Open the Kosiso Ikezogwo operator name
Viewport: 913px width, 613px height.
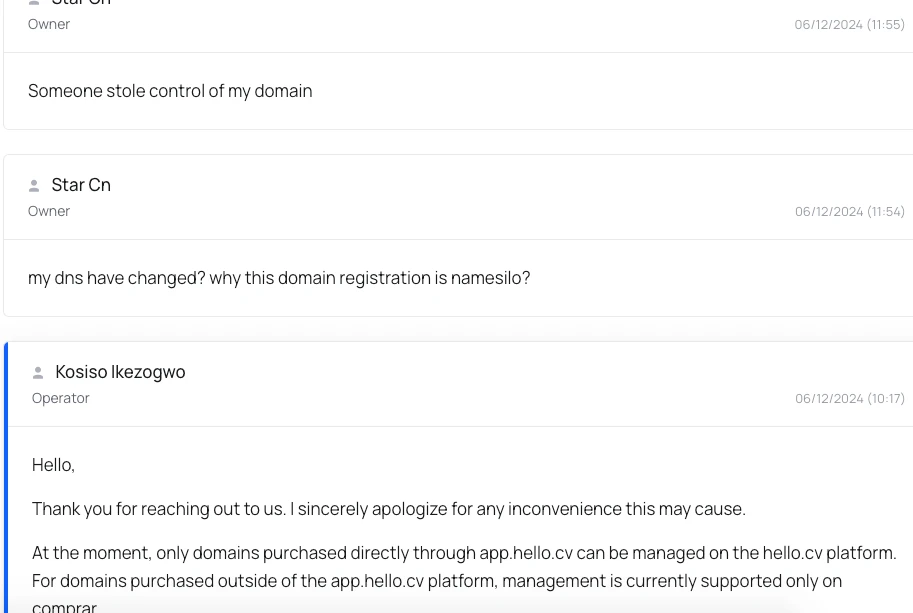120,372
